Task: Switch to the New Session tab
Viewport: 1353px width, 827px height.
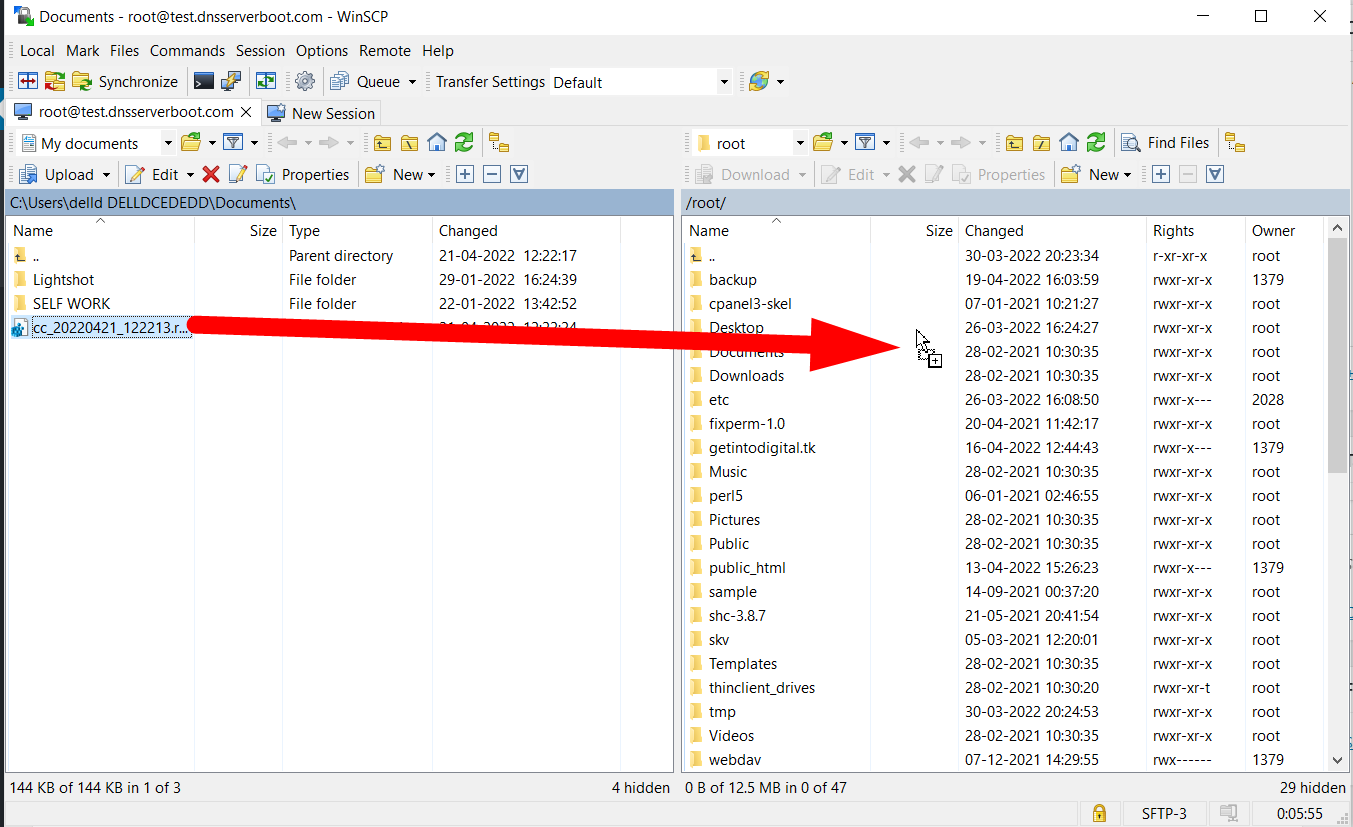Action: 321,112
